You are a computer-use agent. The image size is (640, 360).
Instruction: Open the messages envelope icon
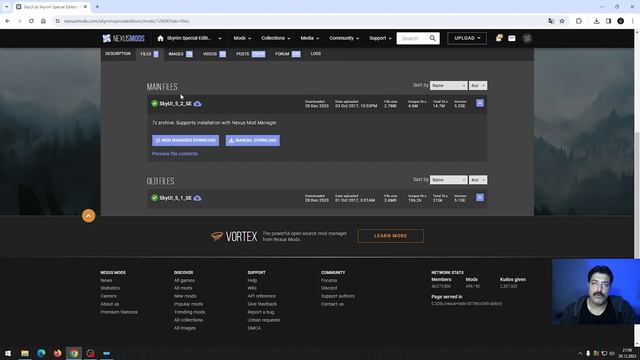point(512,38)
